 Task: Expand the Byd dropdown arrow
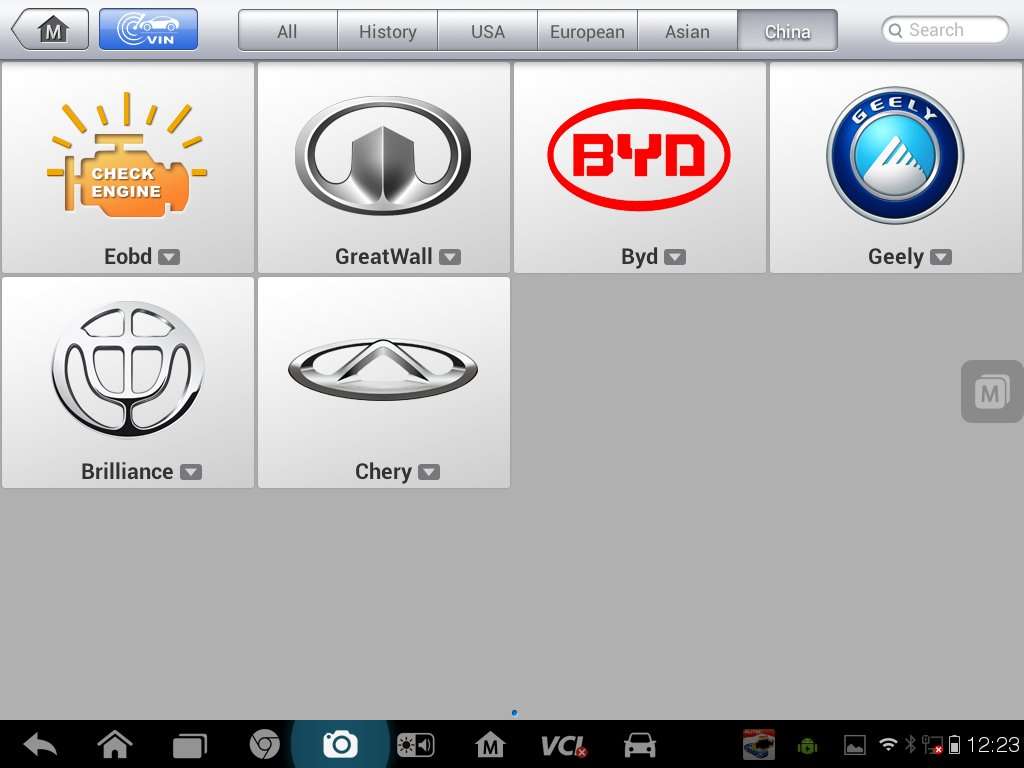675,257
